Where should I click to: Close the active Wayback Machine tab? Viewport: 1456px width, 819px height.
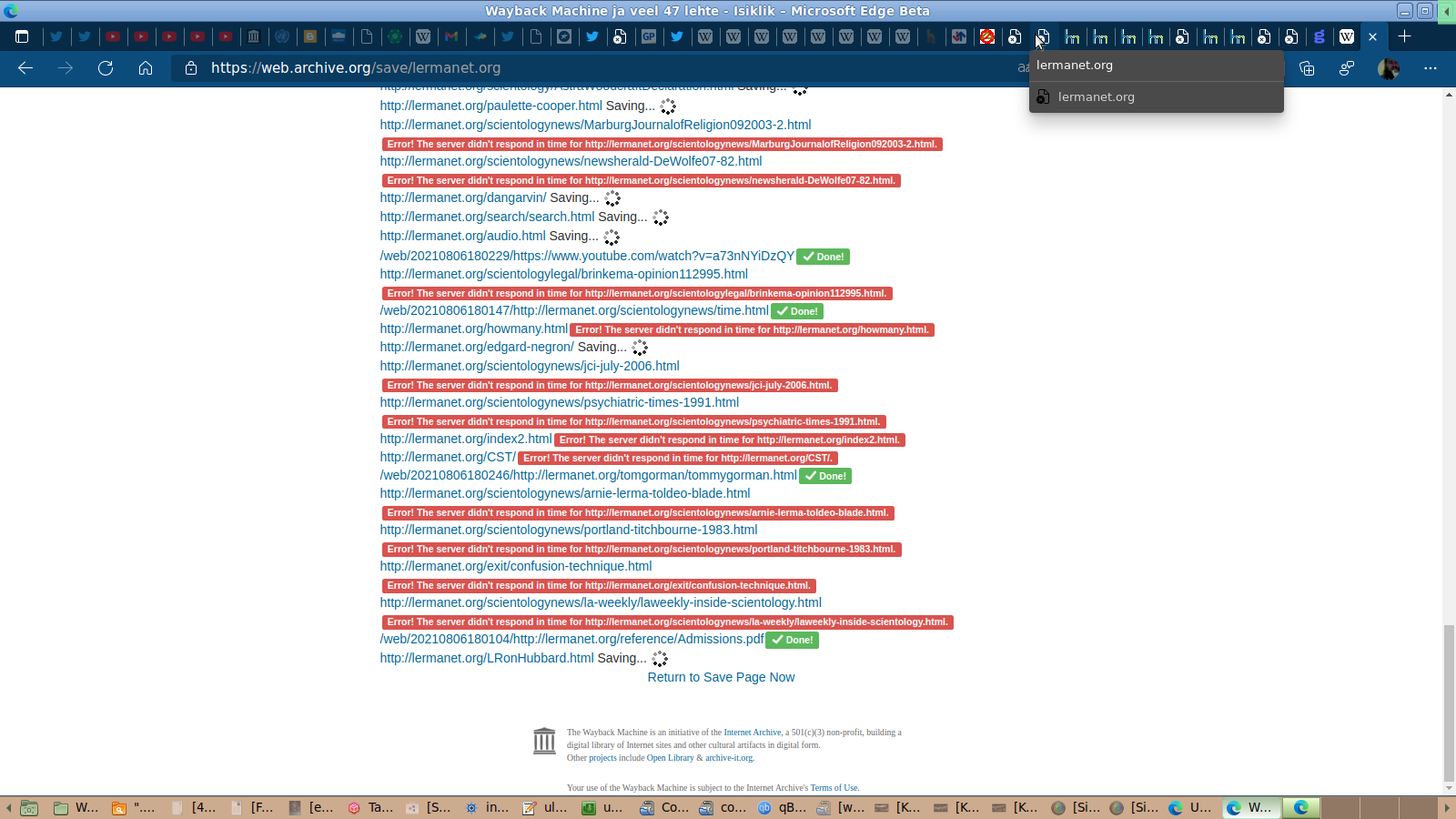pos(1373,36)
